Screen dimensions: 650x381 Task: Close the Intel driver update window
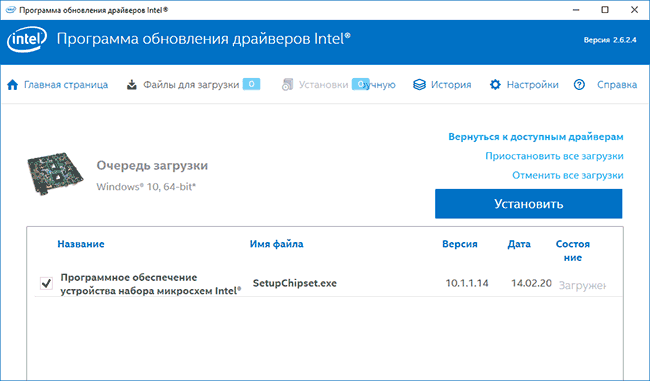click(x=634, y=10)
